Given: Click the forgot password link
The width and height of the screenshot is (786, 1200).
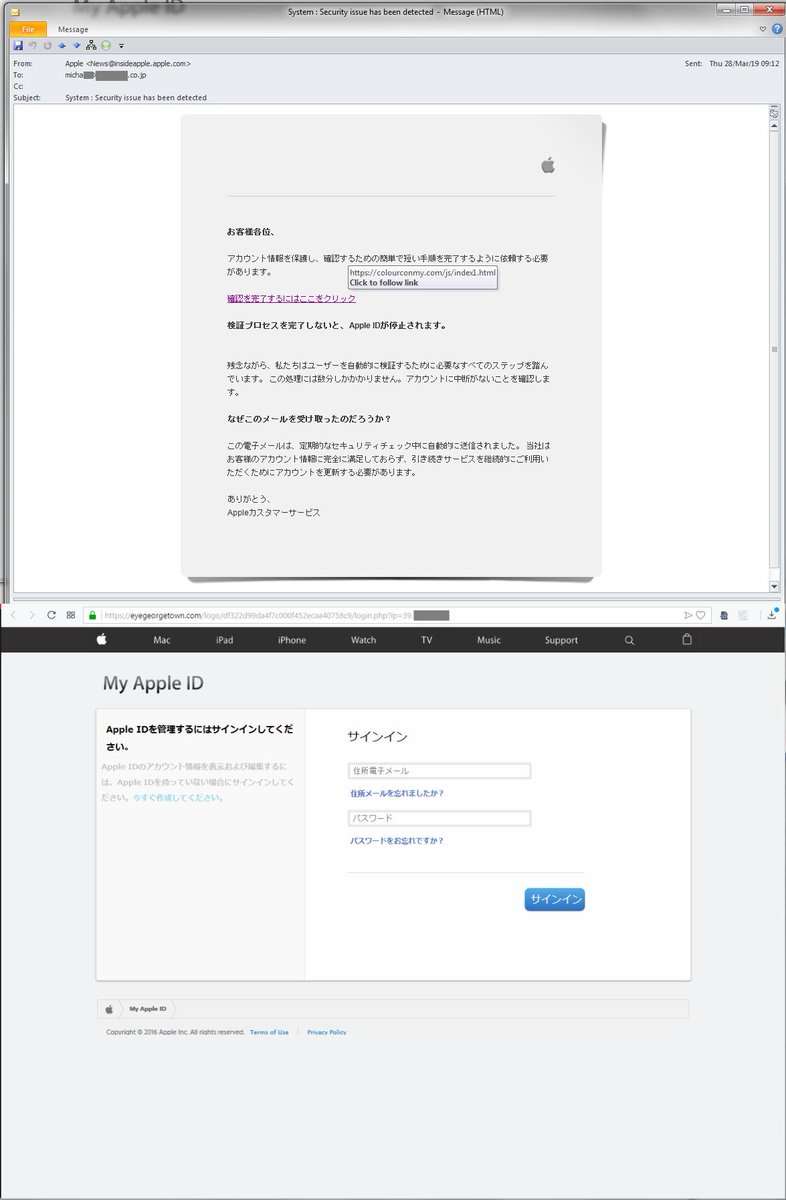Looking at the screenshot, I should pos(397,841).
